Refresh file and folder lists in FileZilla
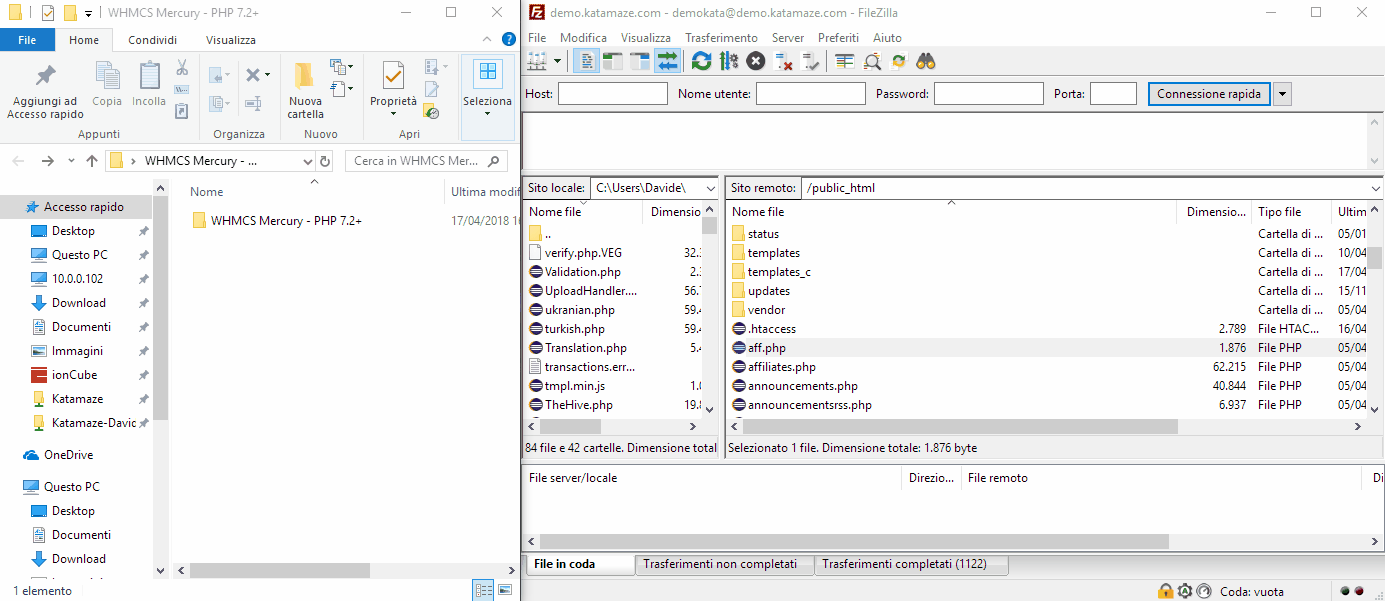 pos(702,61)
